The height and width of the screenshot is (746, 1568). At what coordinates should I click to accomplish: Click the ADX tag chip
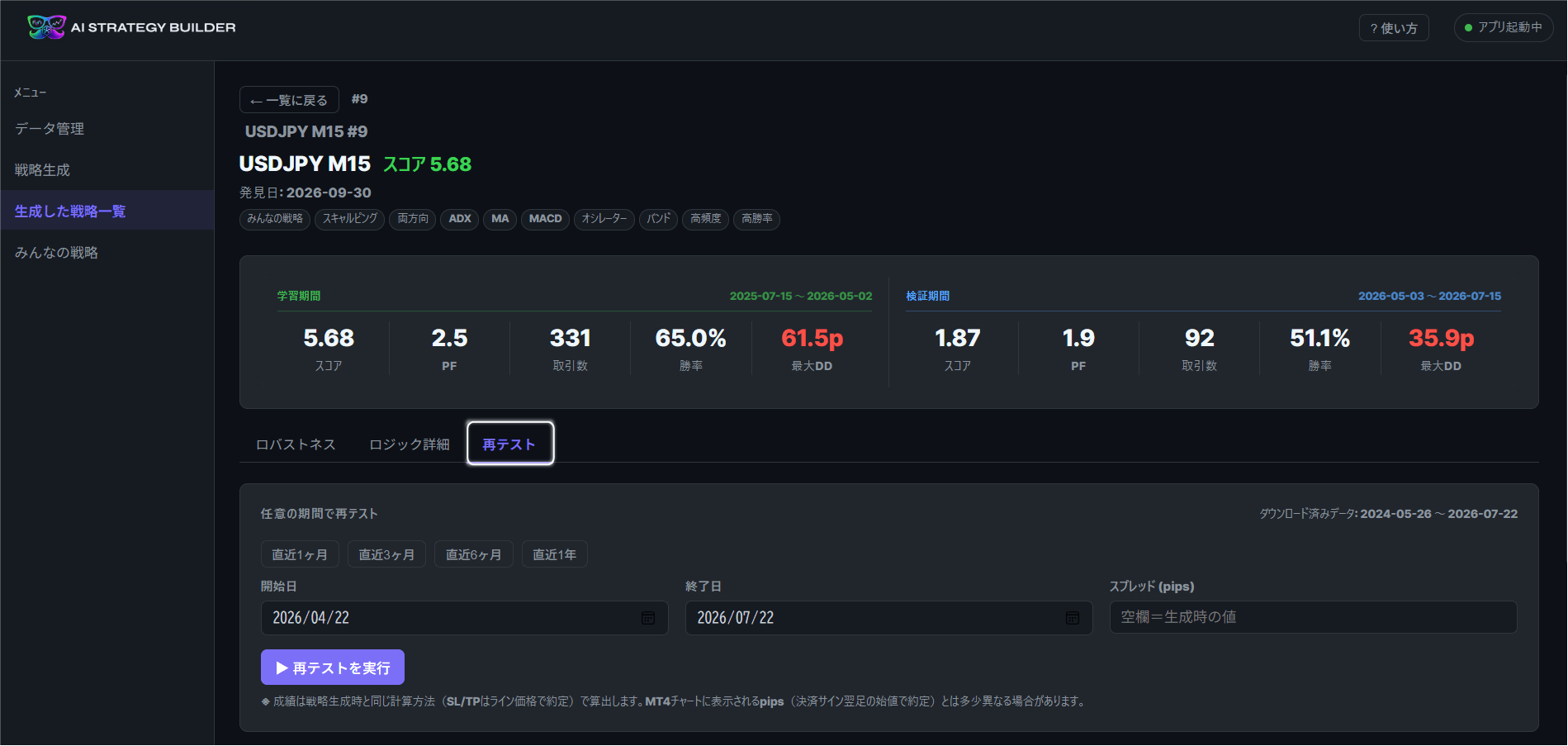460,219
